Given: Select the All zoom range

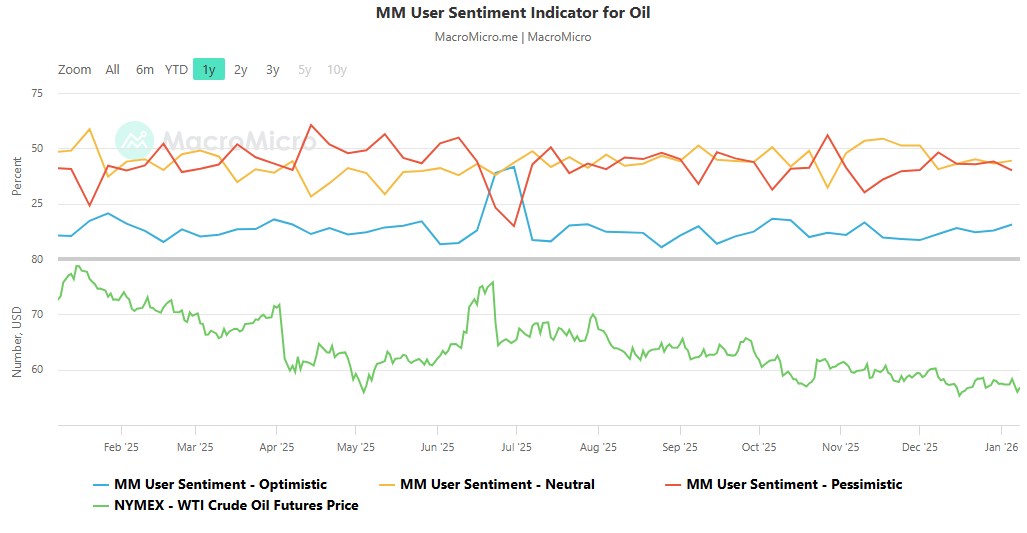Looking at the screenshot, I should point(113,70).
